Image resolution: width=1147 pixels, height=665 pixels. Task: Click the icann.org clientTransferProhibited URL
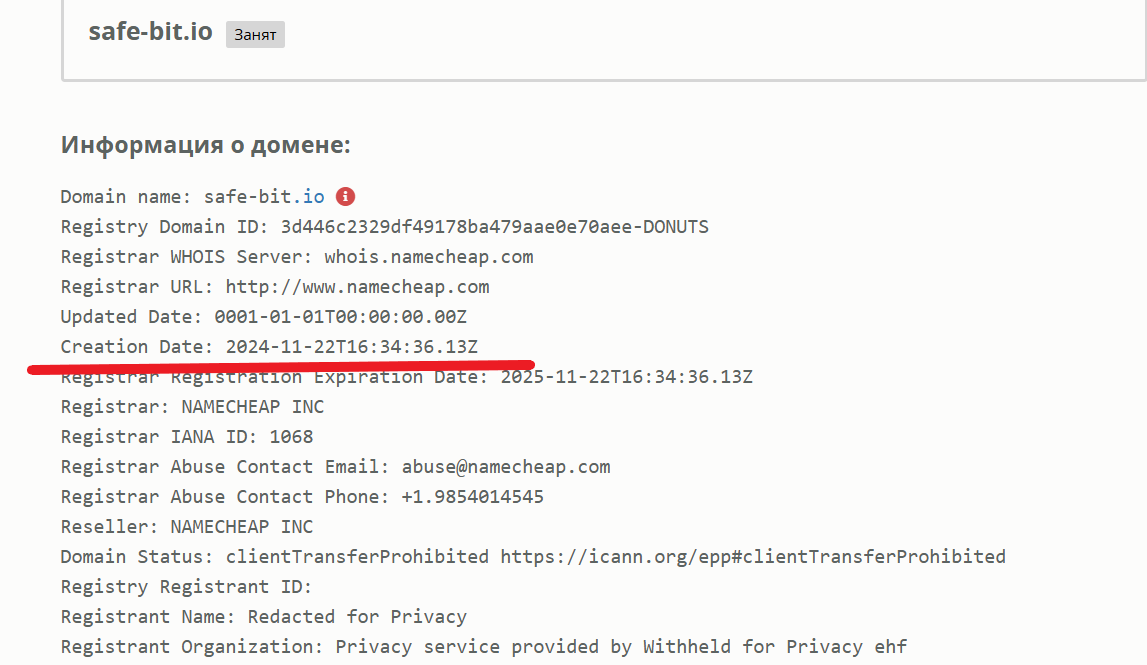click(752, 557)
